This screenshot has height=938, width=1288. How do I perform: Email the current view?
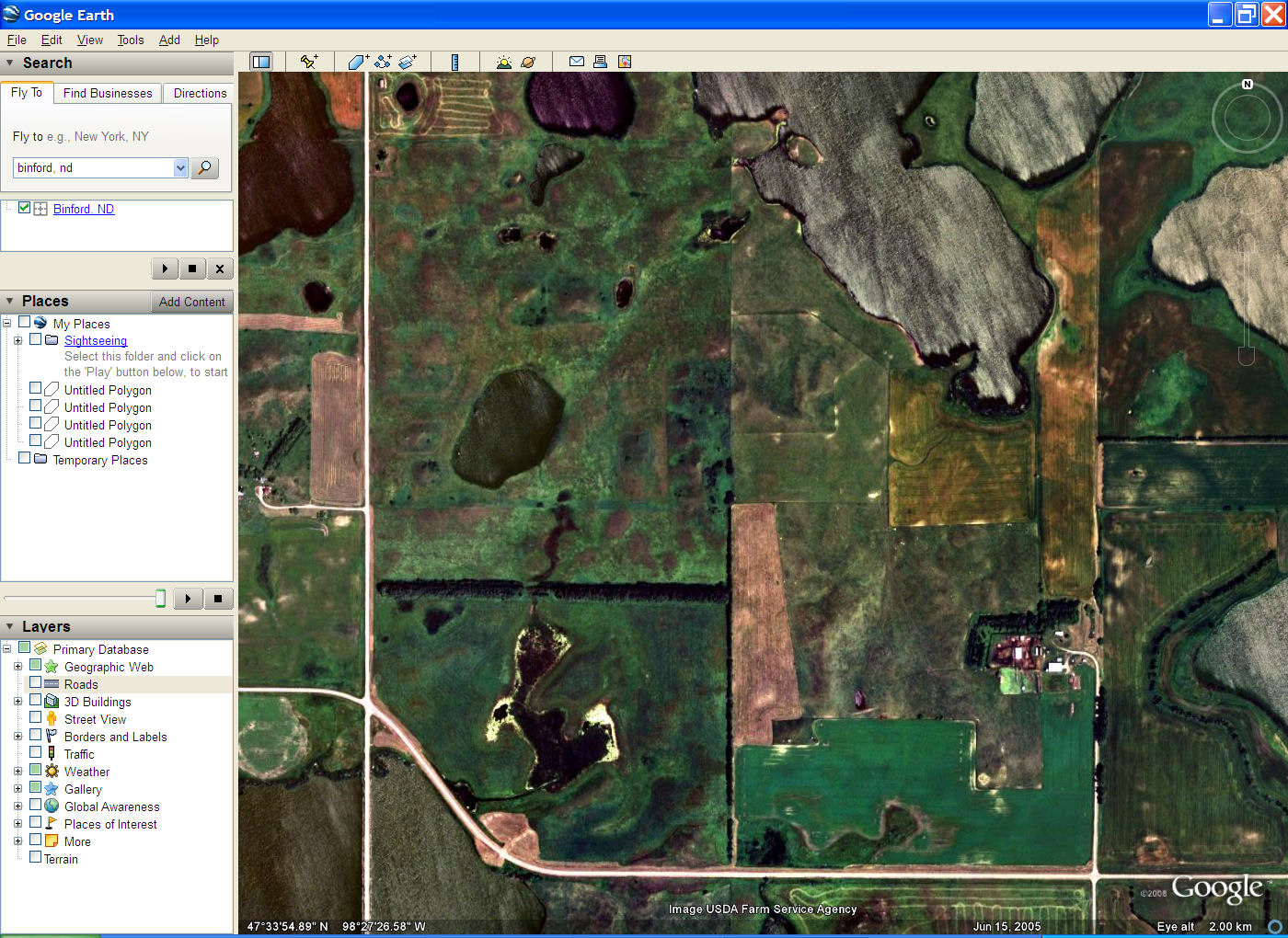tap(577, 62)
